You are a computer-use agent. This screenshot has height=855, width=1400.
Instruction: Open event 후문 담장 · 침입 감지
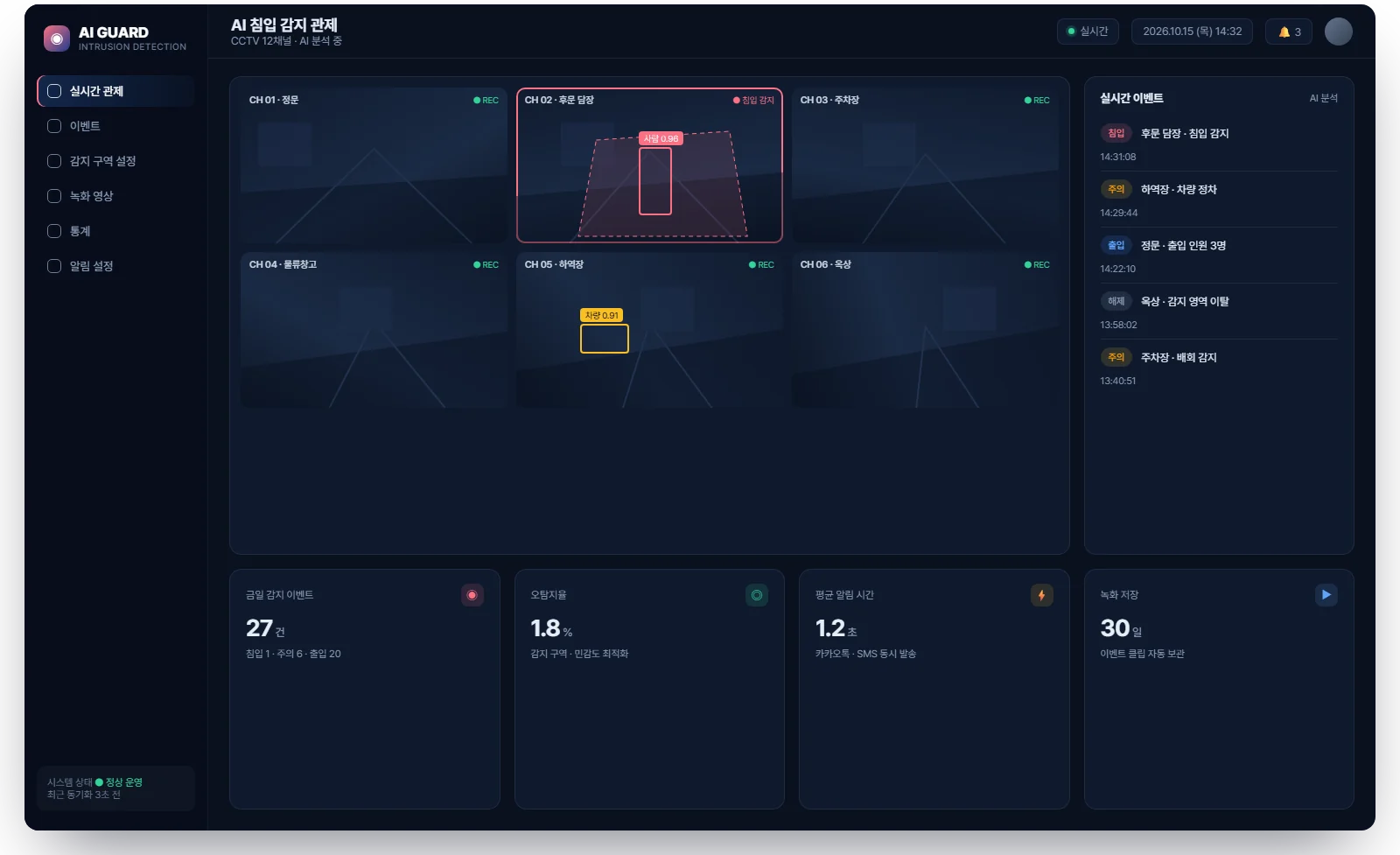click(x=1219, y=144)
